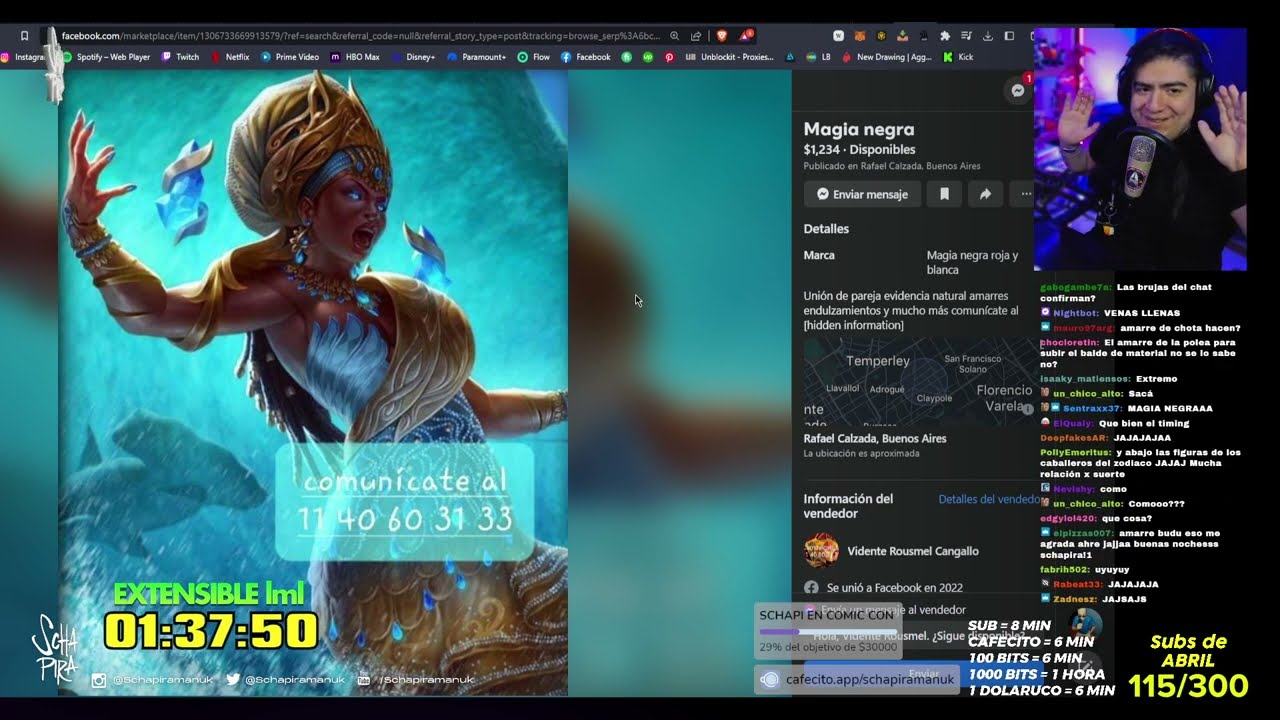Open the media playlist control icon
The image size is (1280, 720).
[966, 36]
